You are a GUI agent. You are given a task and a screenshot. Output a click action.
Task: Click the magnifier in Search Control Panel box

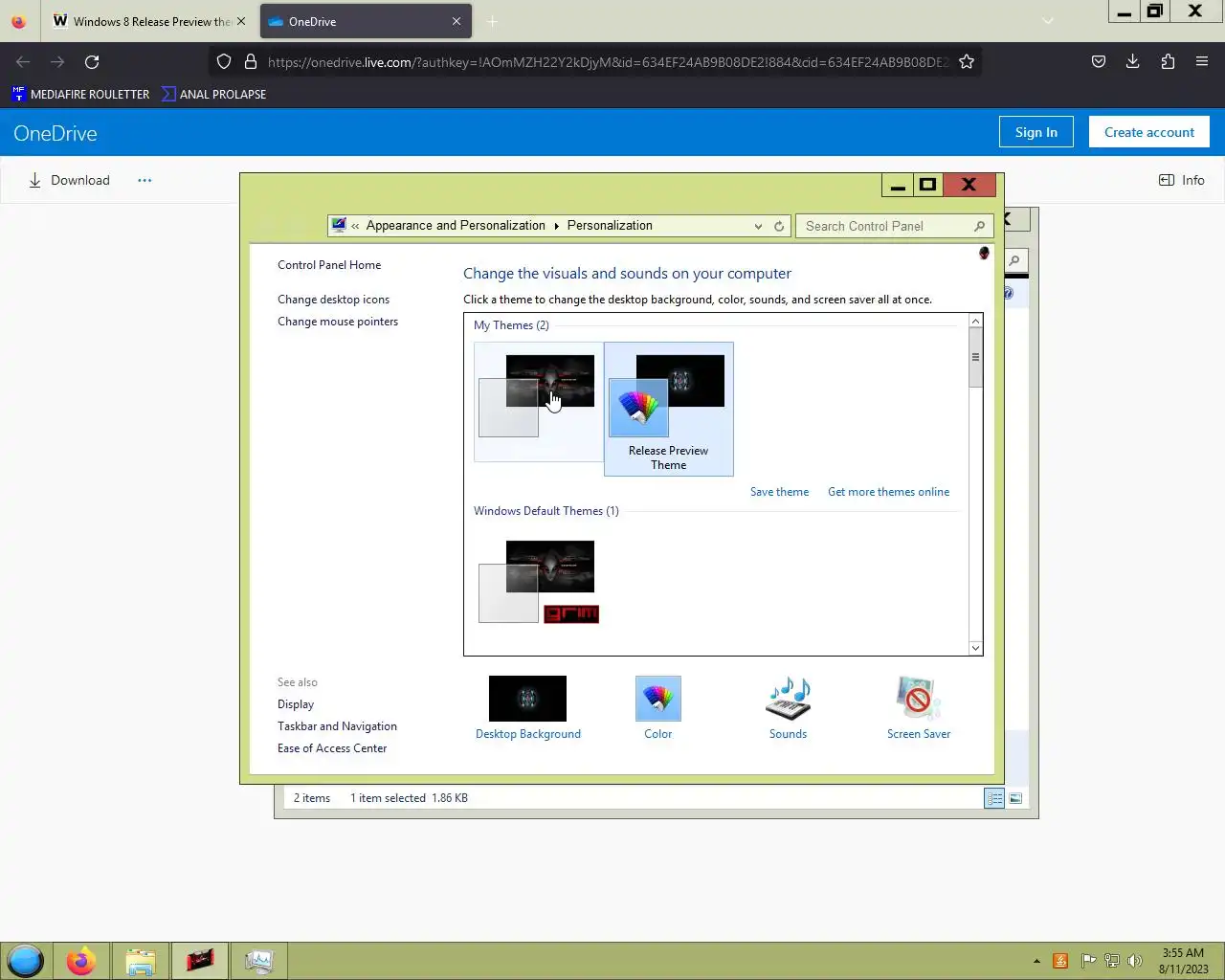(x=979, y=226)
